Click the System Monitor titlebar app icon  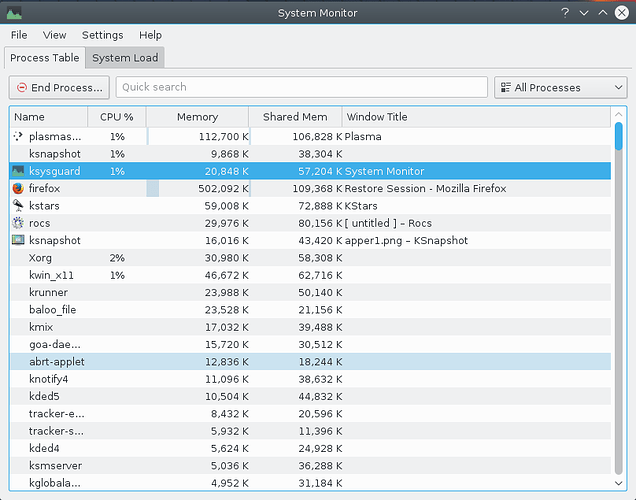click(12, 13)
